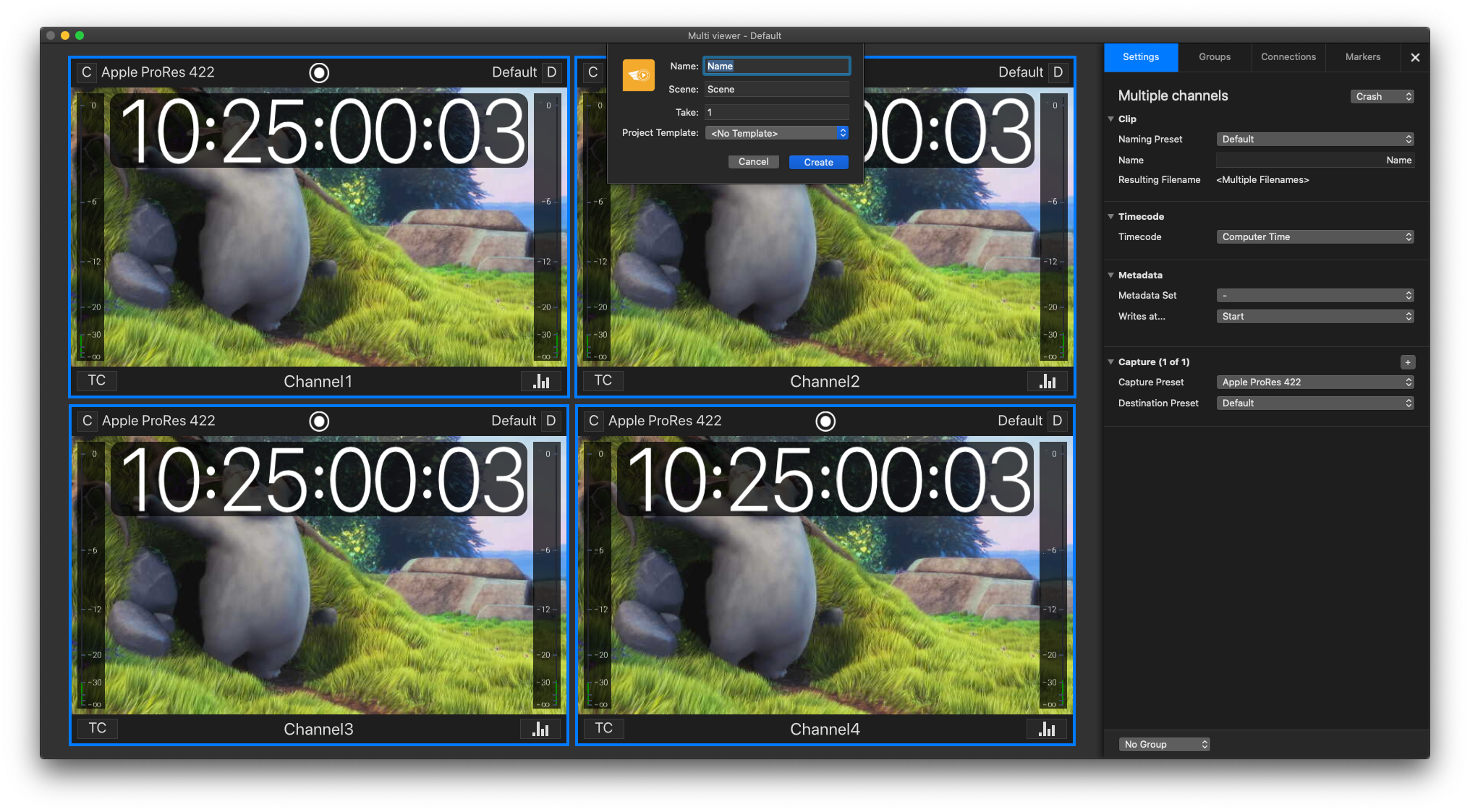This screenshot has height=812, width=1470.
Task: Open Channel2 audio meters icon
Action: click(1048, 381)
